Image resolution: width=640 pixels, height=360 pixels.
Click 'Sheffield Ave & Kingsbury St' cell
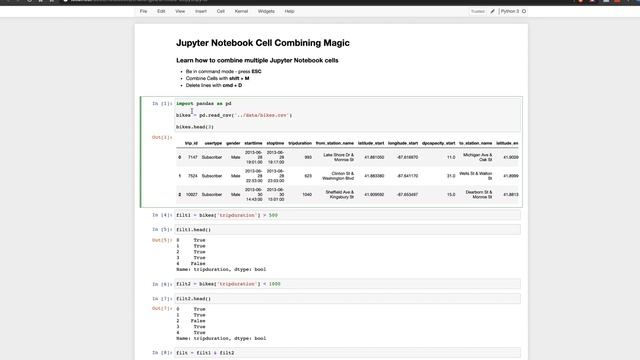[340, 195]
